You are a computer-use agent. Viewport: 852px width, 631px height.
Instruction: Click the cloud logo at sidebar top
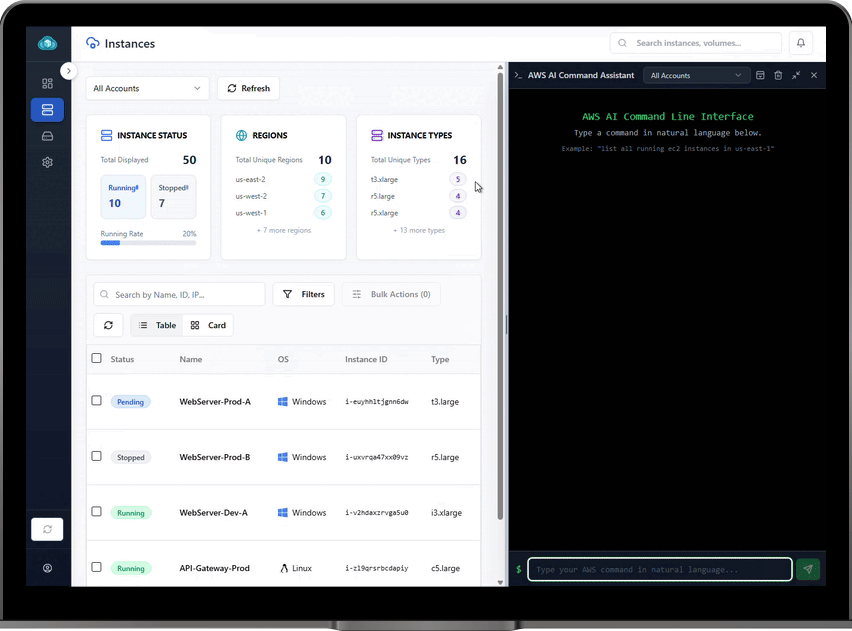click(48, 43)
